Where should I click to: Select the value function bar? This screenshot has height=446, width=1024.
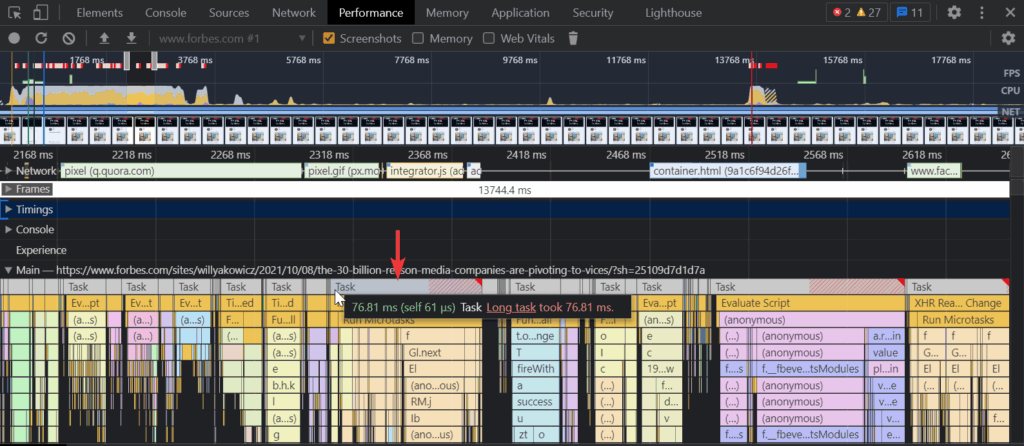click(885, 353)
